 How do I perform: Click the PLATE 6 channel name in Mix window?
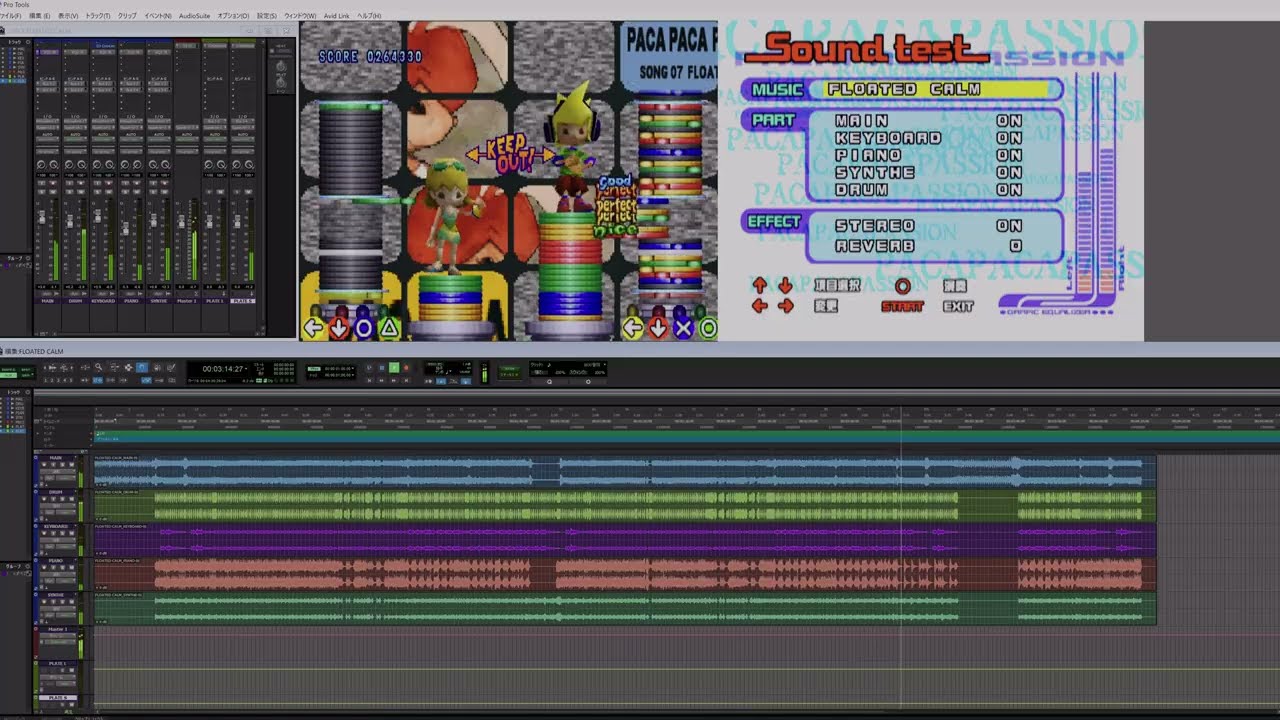[x=242, y=300]
